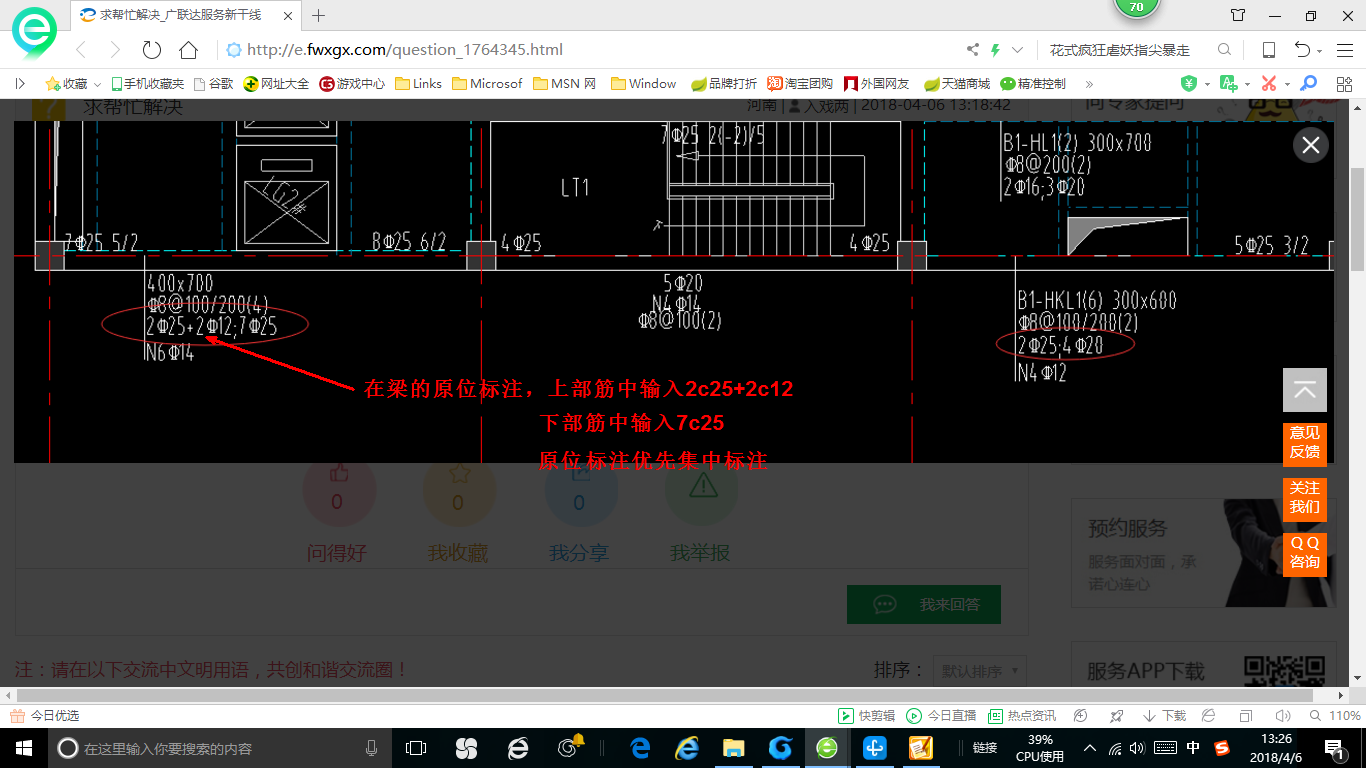
Task: Open the Windows Start menu
Action: coord(23,748)
